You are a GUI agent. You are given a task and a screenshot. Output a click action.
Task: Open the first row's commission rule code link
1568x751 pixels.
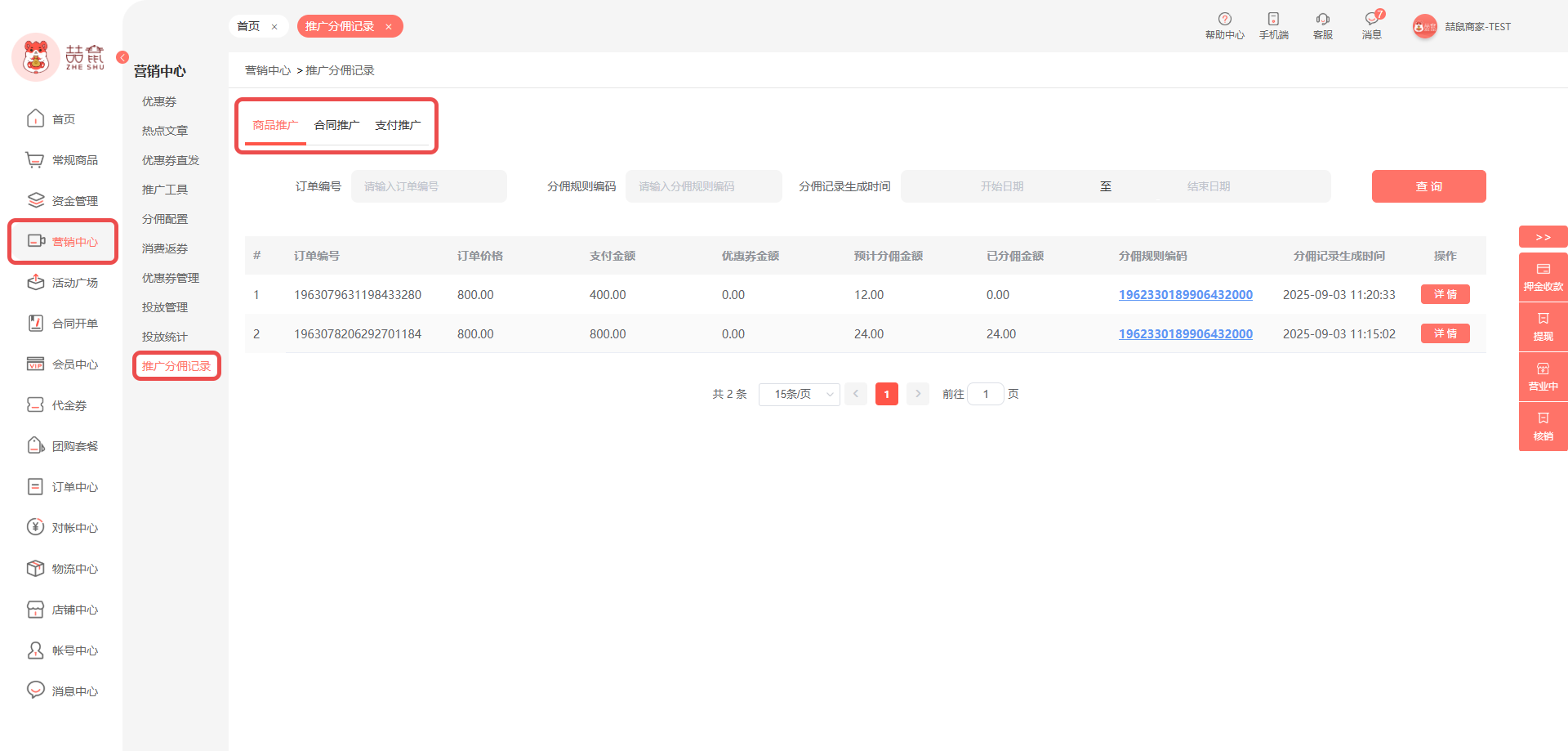pyautogui.click(x=1185, y=295)
